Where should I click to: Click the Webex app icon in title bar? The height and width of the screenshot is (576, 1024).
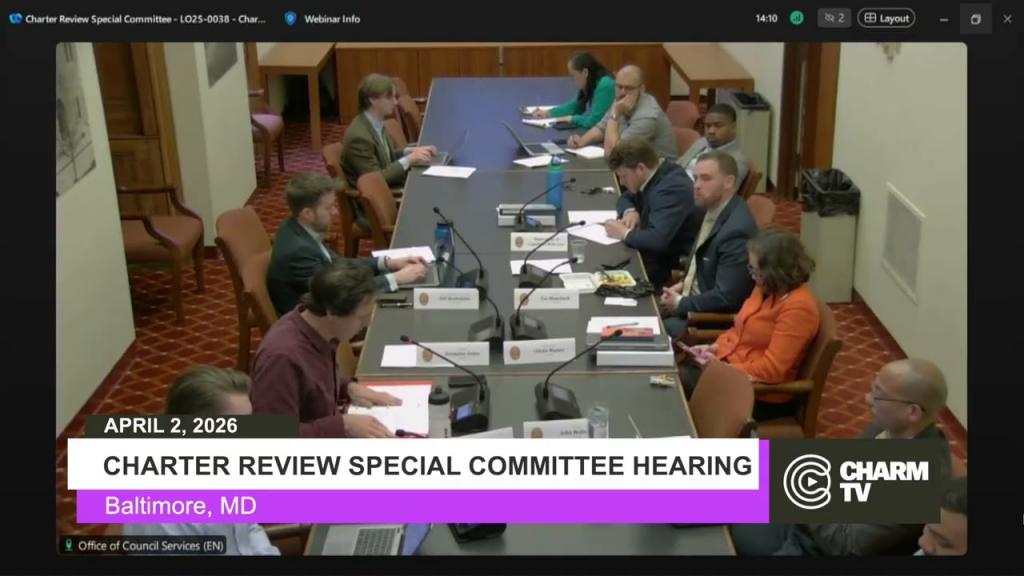pyautogui.click(x=15, y=18)
